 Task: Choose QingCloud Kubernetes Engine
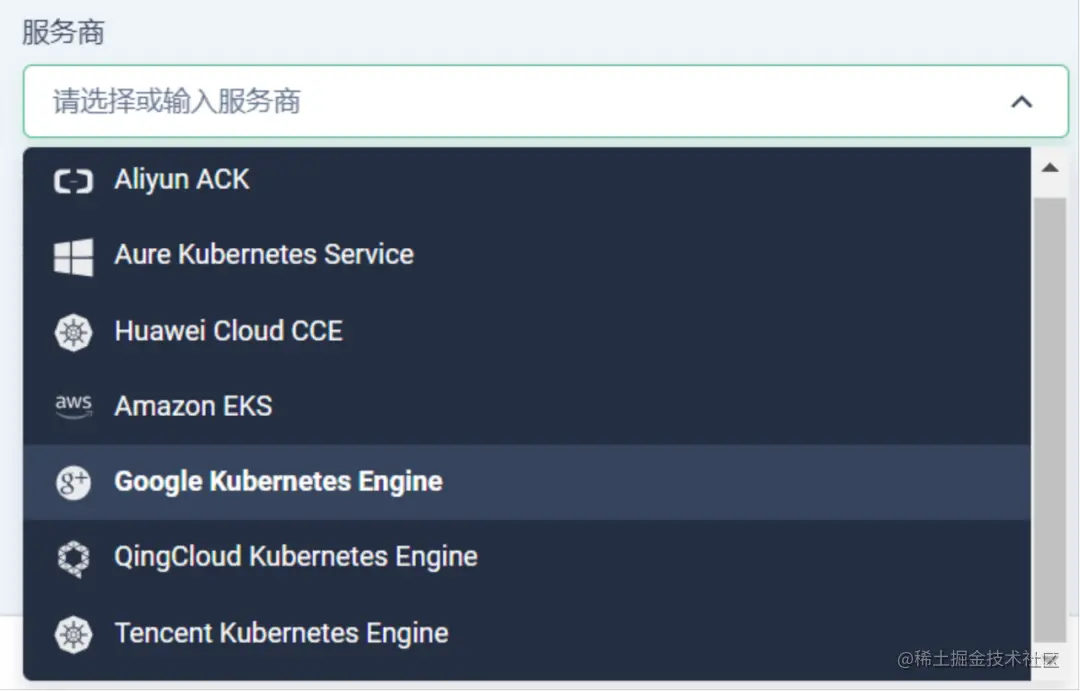point(295,557)
